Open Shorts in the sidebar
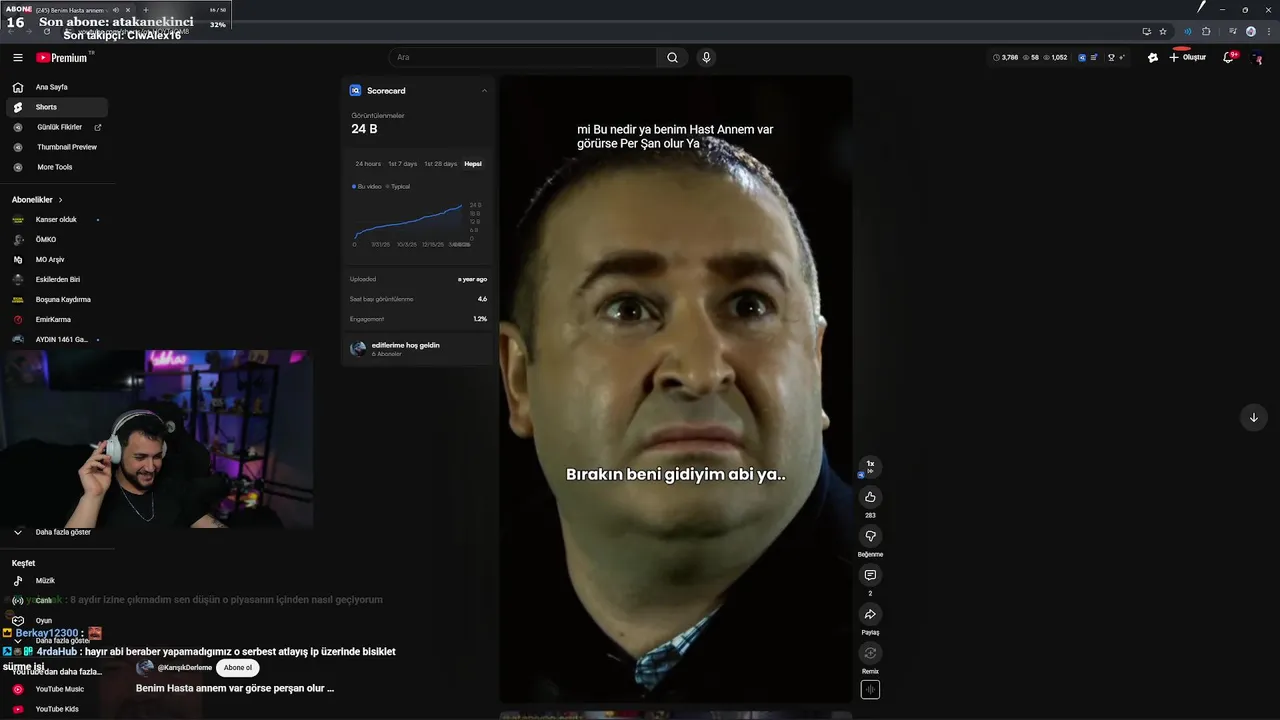The width and height of the screenshot is (1280, 720). coord(57,107)
